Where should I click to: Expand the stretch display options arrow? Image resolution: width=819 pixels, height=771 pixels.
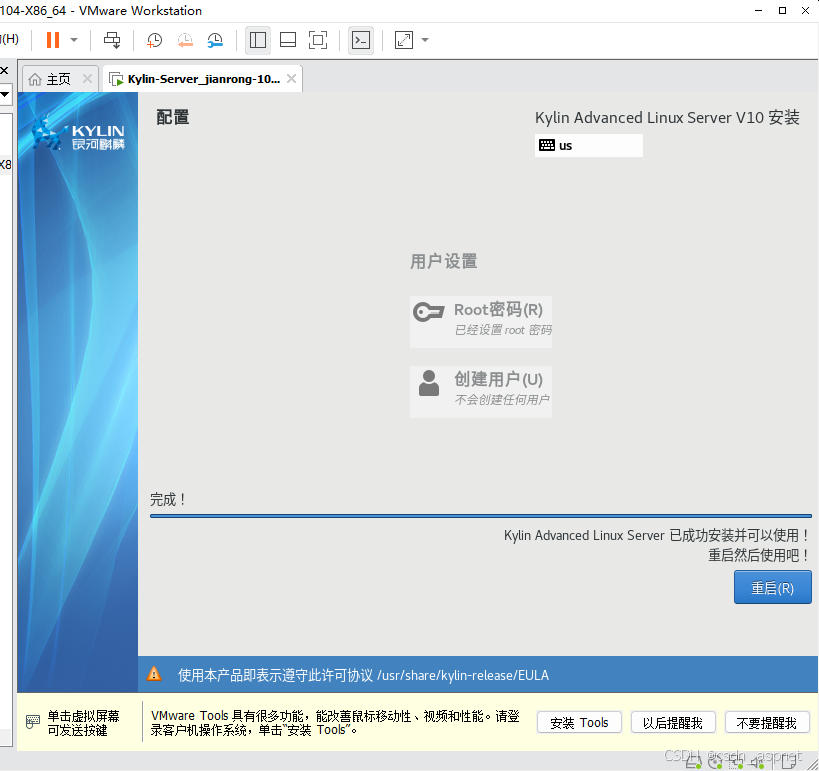click(x=425, y=40)
